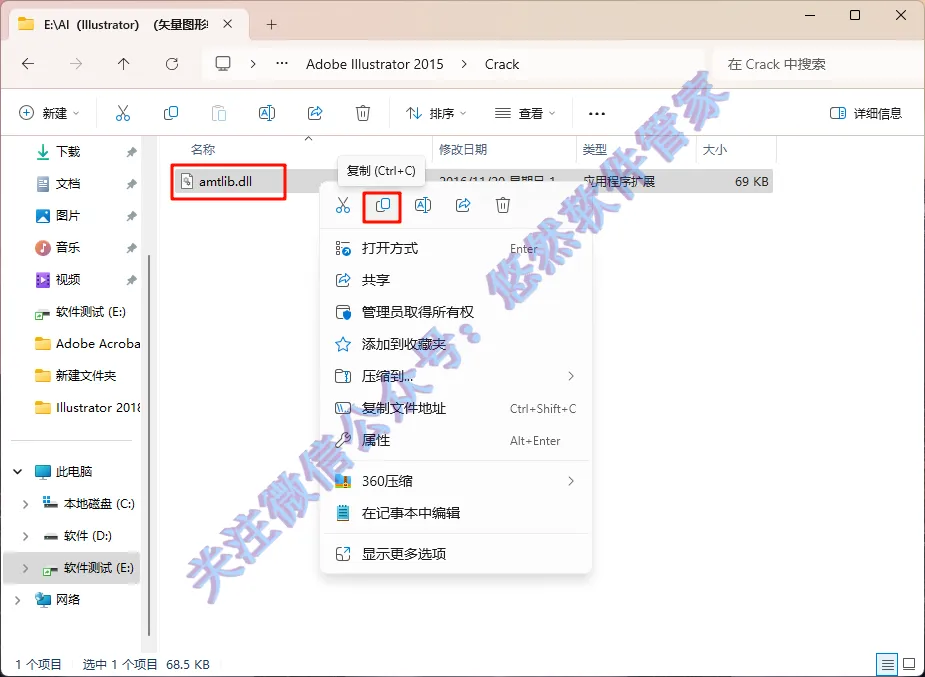The image size is (925, 677).
Task: Sort by the 修改日期 column header
Action: coord(463,150)
